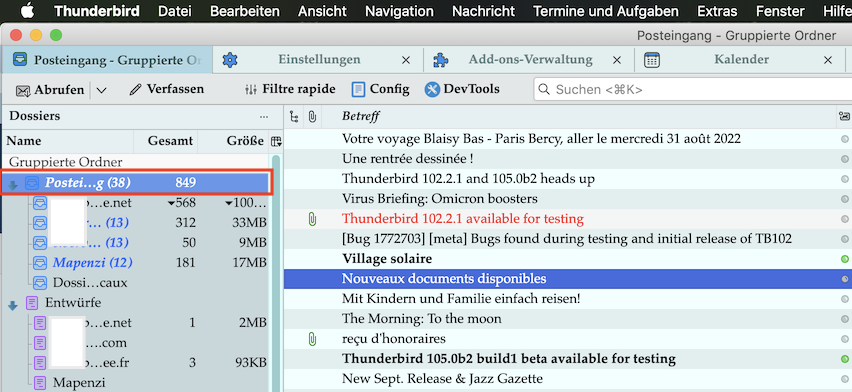Screen dimensions: 852x392
Task: Focus the Suchen search field
Action: tap(693, 90)
